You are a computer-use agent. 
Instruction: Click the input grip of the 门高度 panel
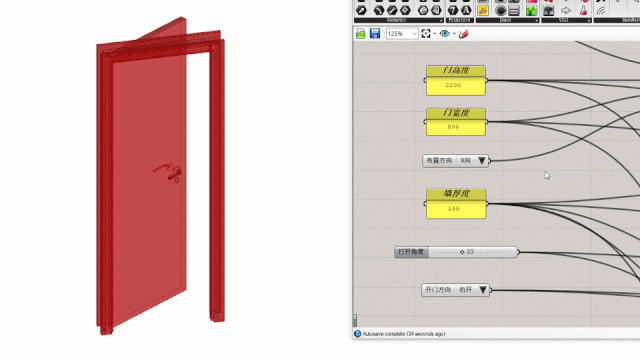click(425, 80)
